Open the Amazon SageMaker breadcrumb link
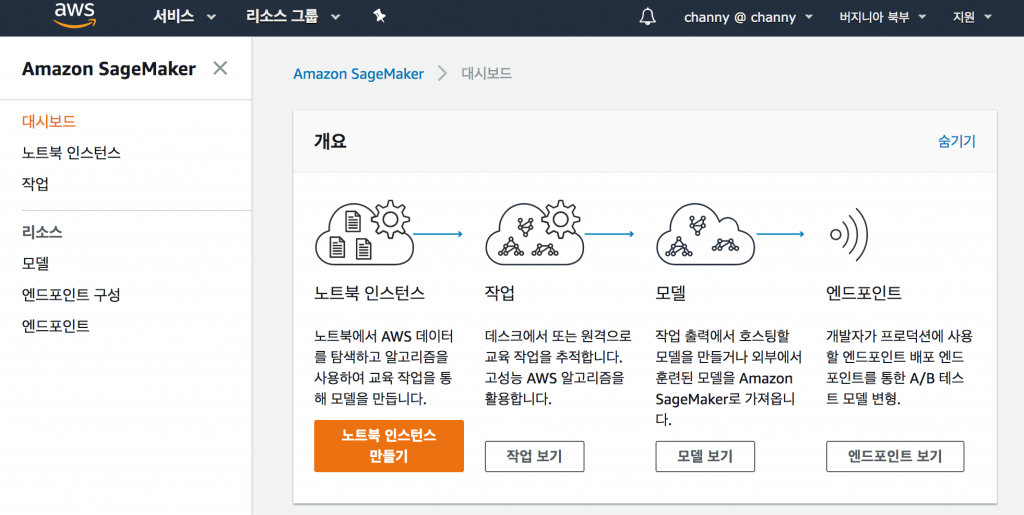This screenshot has height=515, width=1024. [359, 74]
